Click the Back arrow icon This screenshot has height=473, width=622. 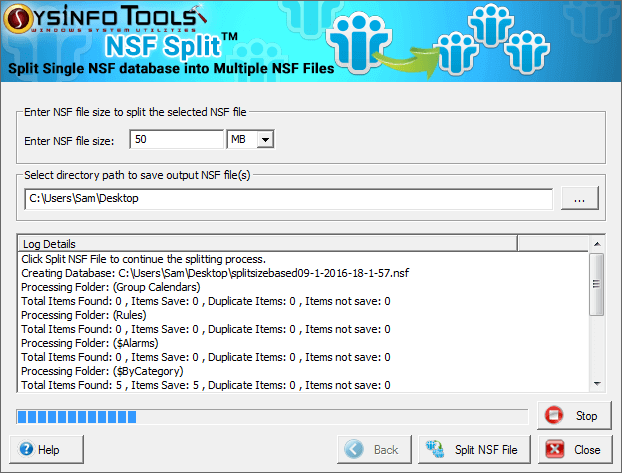click(x=354, y=449)
